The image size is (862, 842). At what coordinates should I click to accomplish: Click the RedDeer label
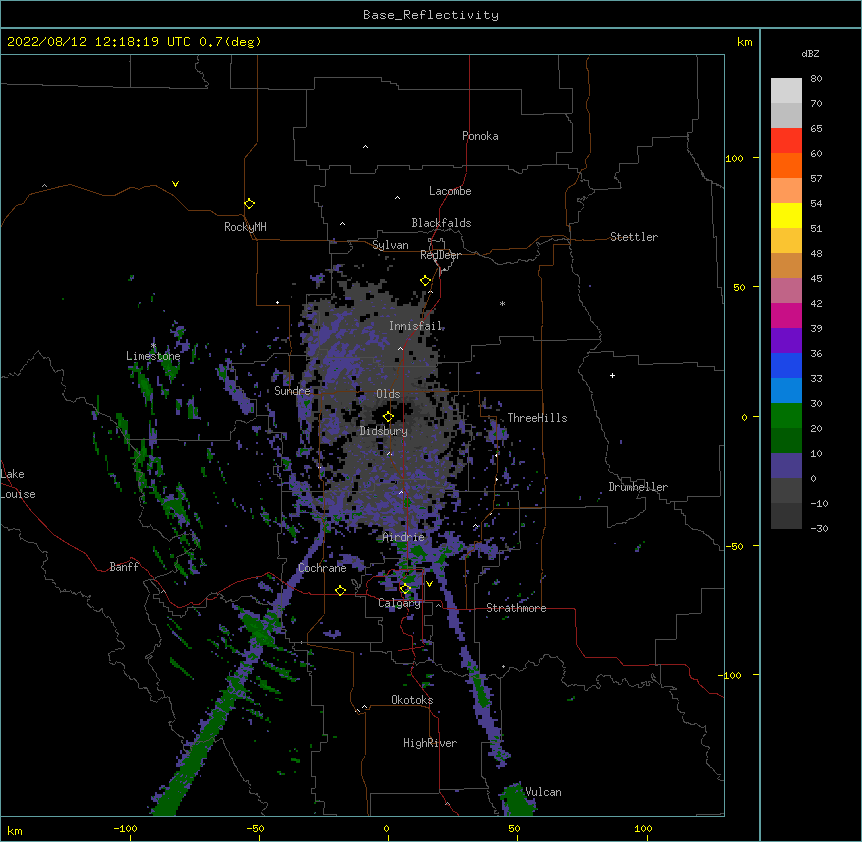pos(440,255)
